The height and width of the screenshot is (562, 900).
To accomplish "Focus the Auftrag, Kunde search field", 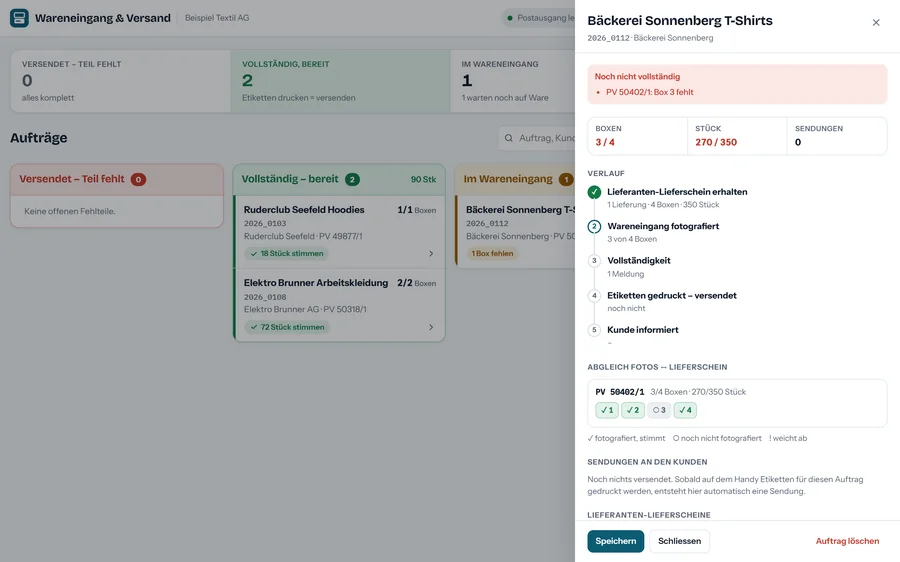I will coord(537,138).
